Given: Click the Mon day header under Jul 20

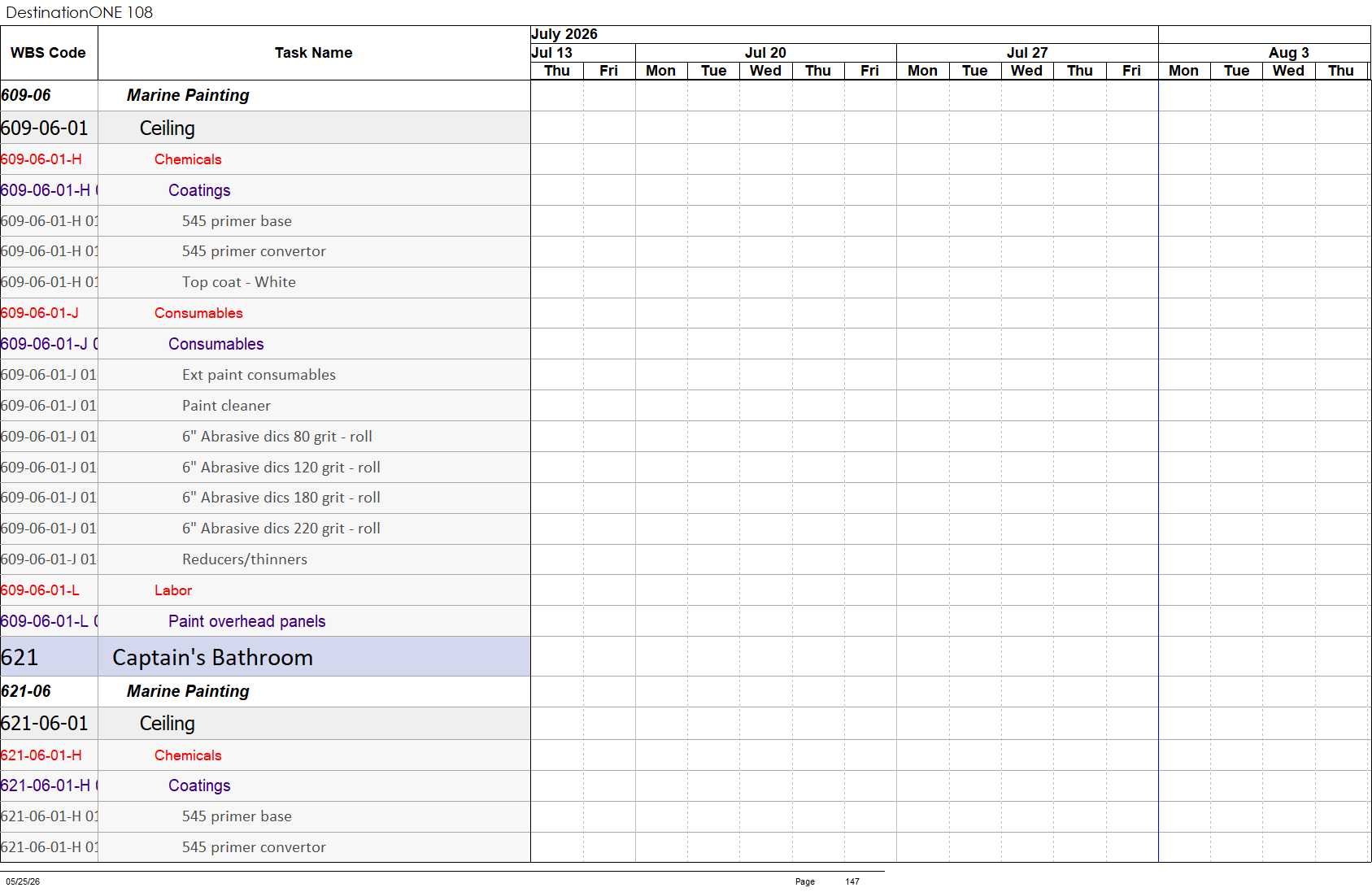Looking at the screenshot, I should pyautogui.click(x=661, y=71).
